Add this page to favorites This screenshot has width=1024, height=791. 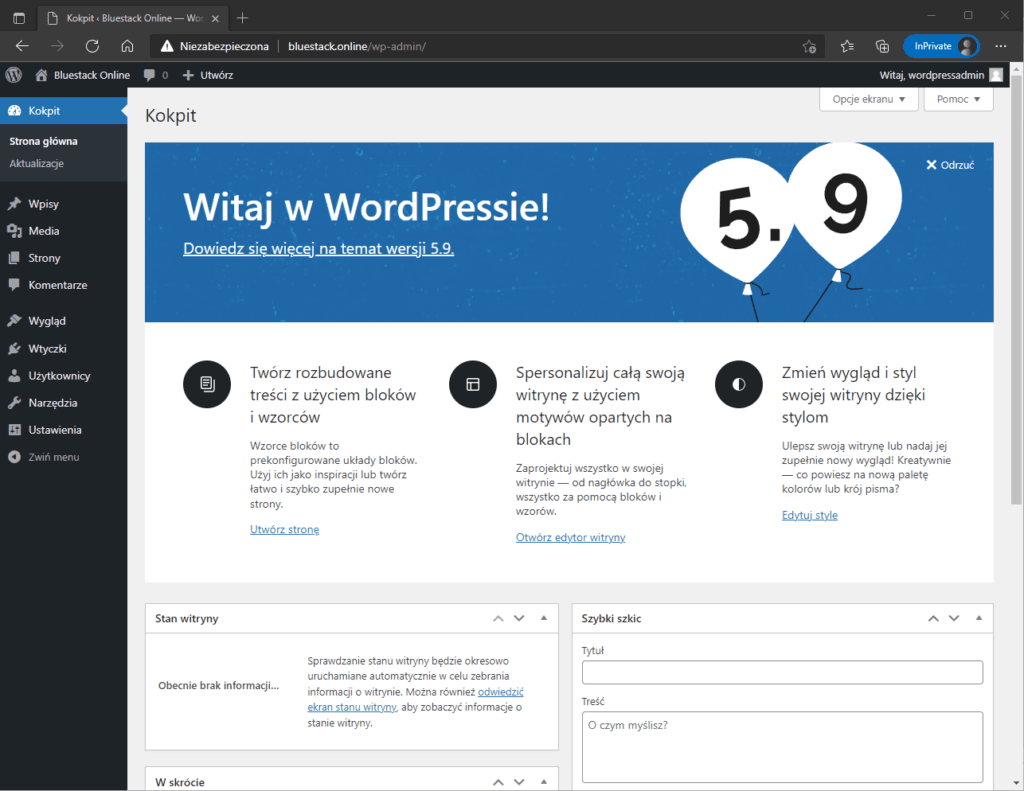pyautogui.click(x=809, y=46)
